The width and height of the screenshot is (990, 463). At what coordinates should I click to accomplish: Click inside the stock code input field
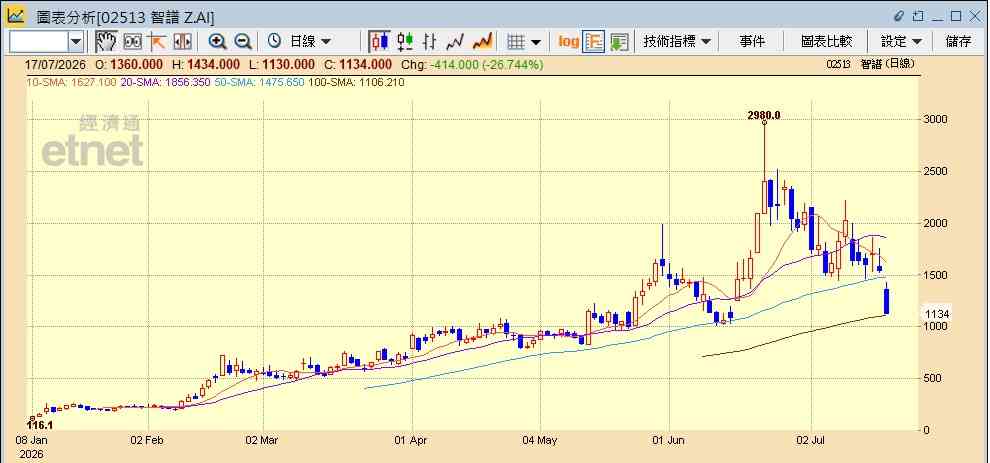click(x=38, y=42)
